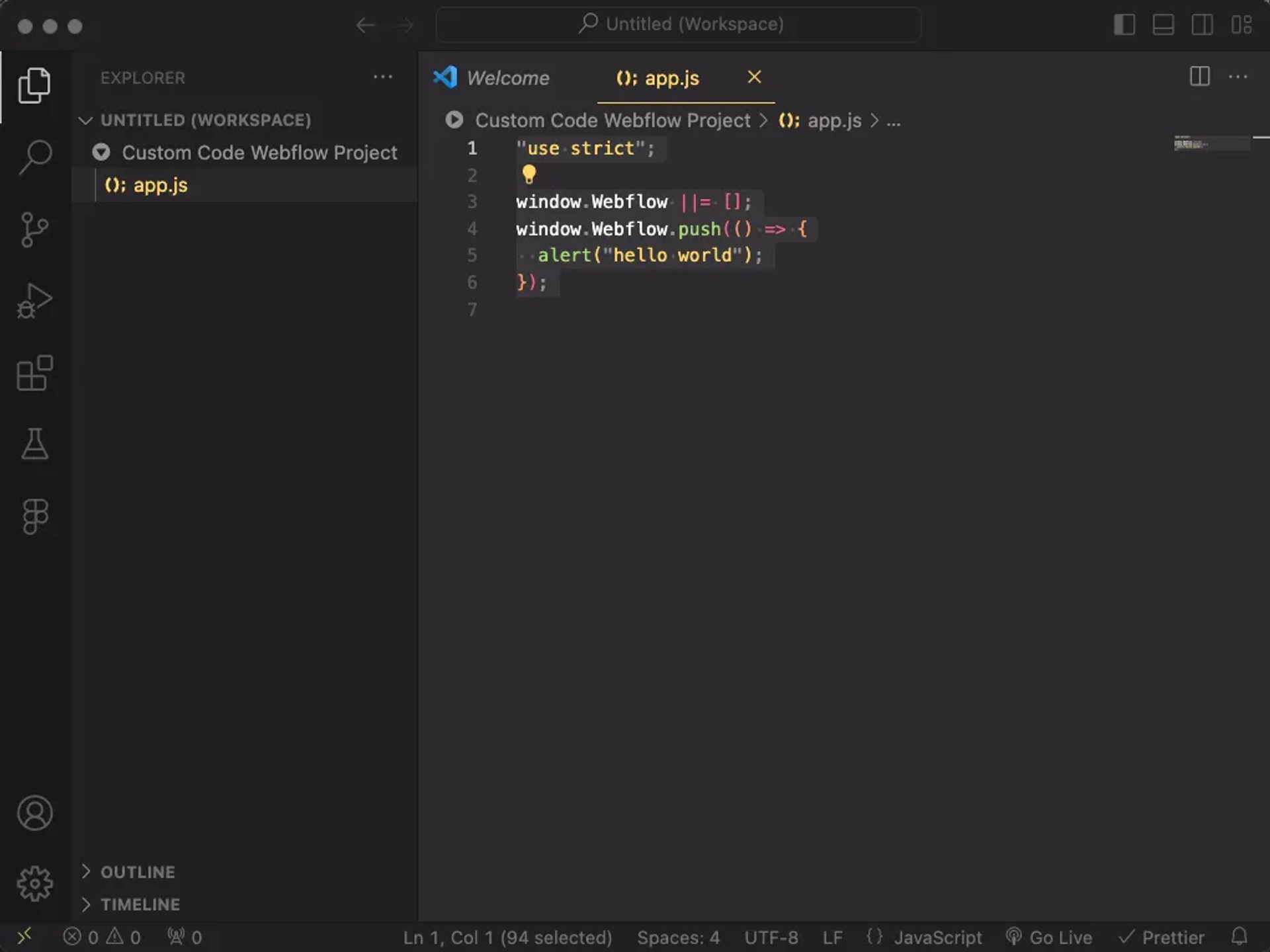Open the Search view icon

point(34,157)
